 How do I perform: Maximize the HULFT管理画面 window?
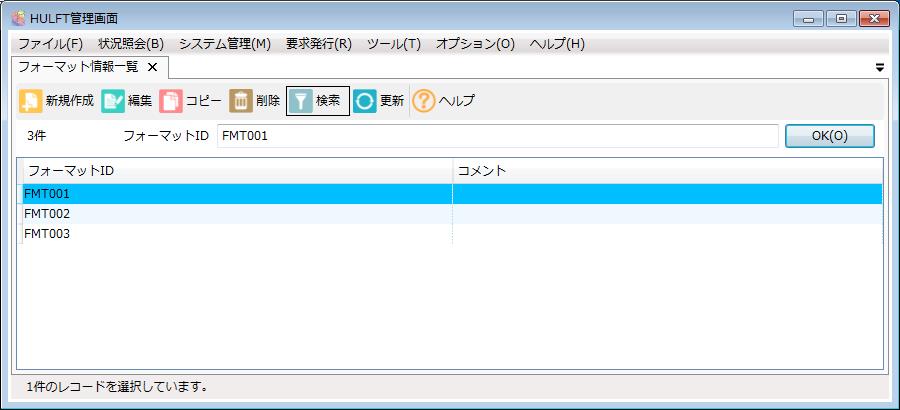[x=841, y=19]
